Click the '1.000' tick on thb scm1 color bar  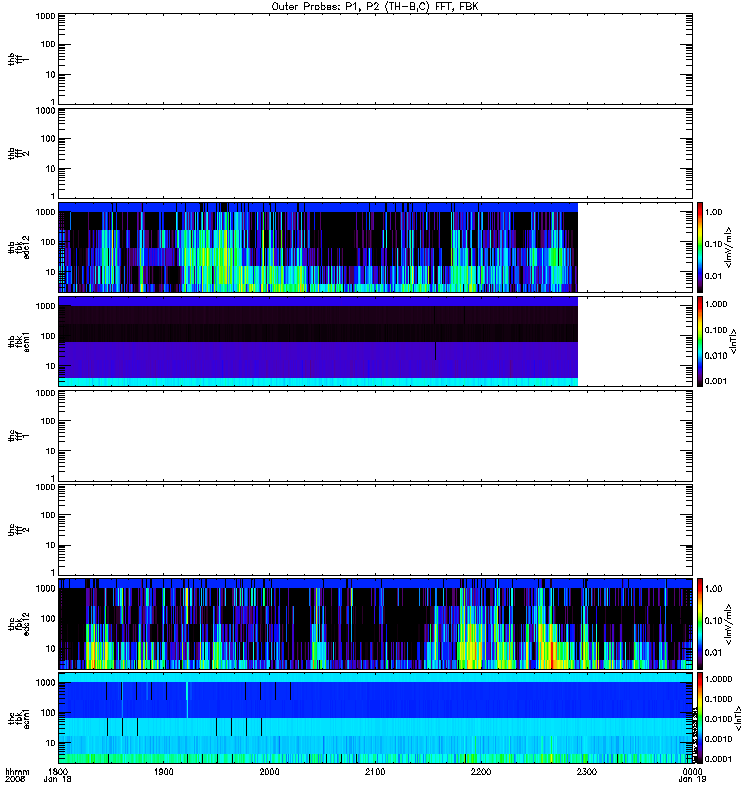(716, 304)
